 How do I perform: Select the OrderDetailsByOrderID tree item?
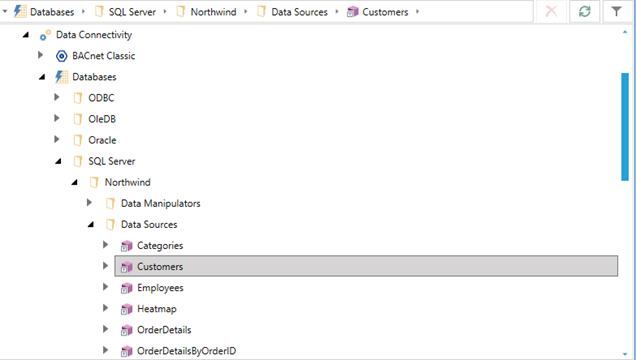coord(186,351)
